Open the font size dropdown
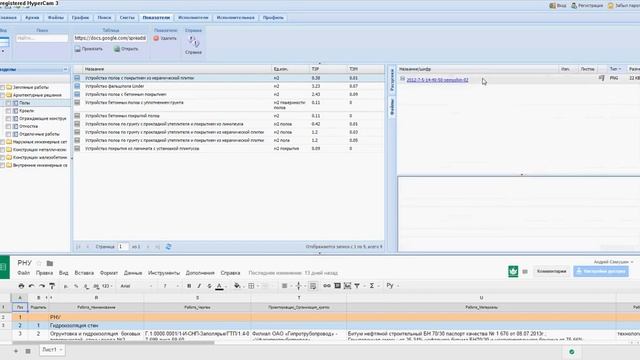 coord(171,286)
